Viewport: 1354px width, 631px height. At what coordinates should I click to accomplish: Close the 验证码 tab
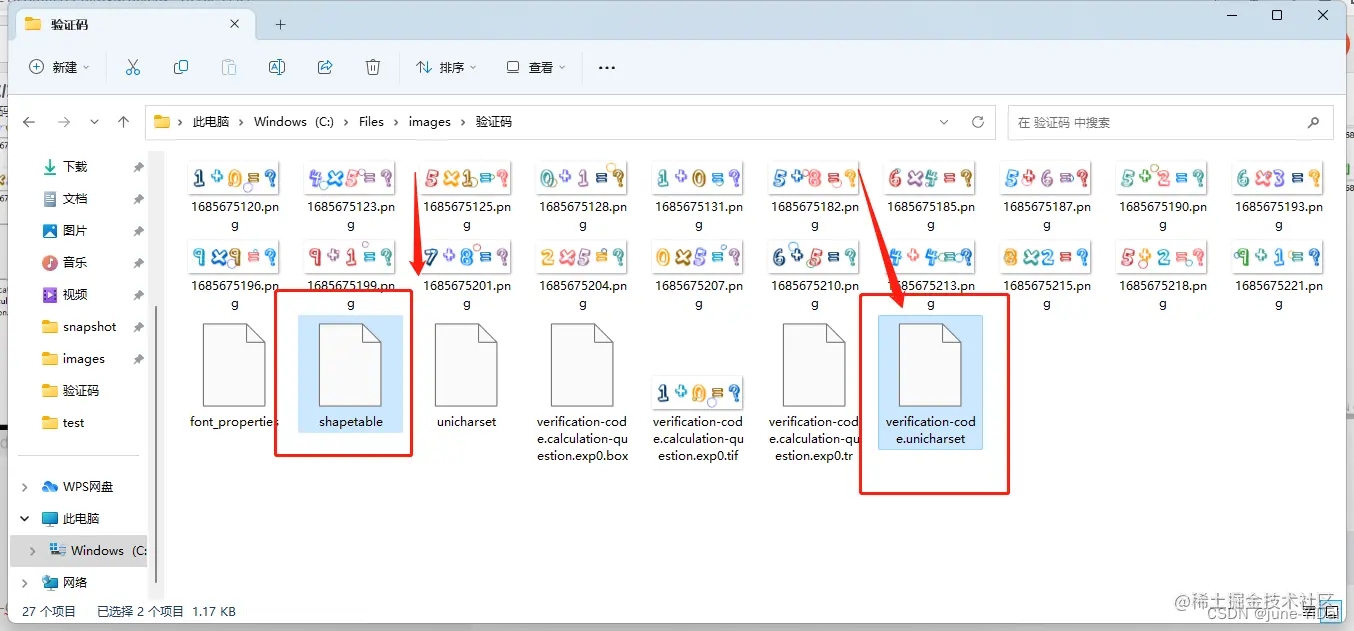(x=235, y=24)
